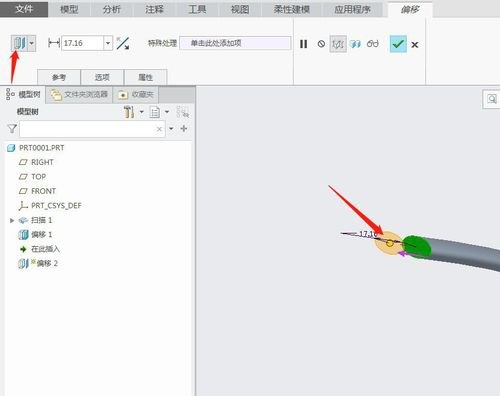Accept with the green checkmark
The image size is (500, 396).
(x=398, y=44)
